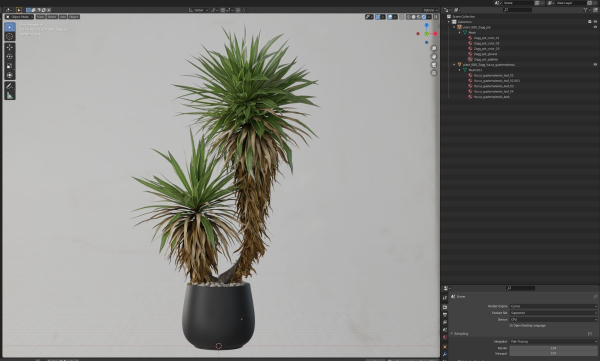Switch between perspective and orthographic view
This screenshot has height=361, width=600.
pyautogui.click(x=434, y=73)
